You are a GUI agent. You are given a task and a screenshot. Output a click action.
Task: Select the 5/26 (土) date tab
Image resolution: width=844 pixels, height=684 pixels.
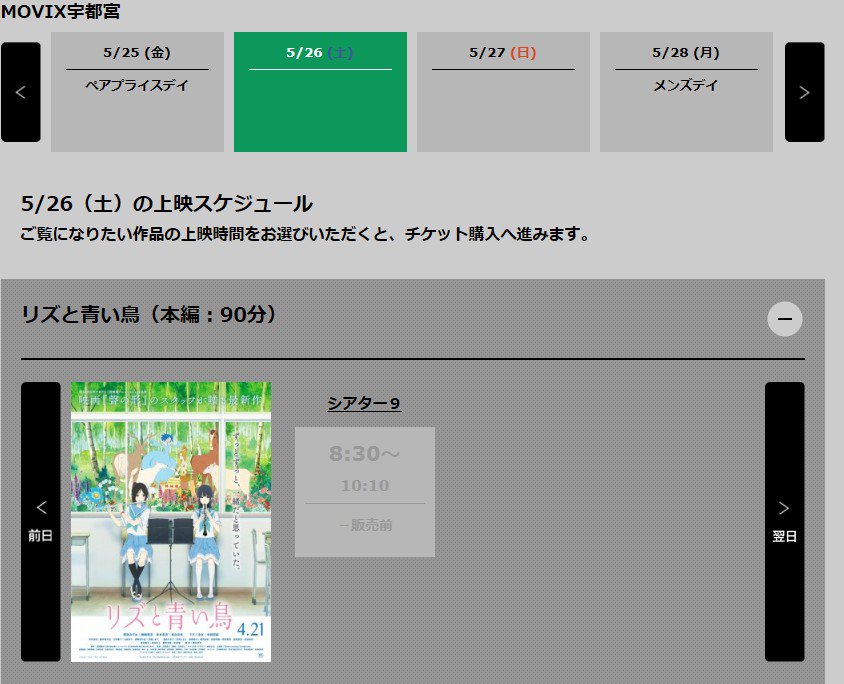pos(320,91)
